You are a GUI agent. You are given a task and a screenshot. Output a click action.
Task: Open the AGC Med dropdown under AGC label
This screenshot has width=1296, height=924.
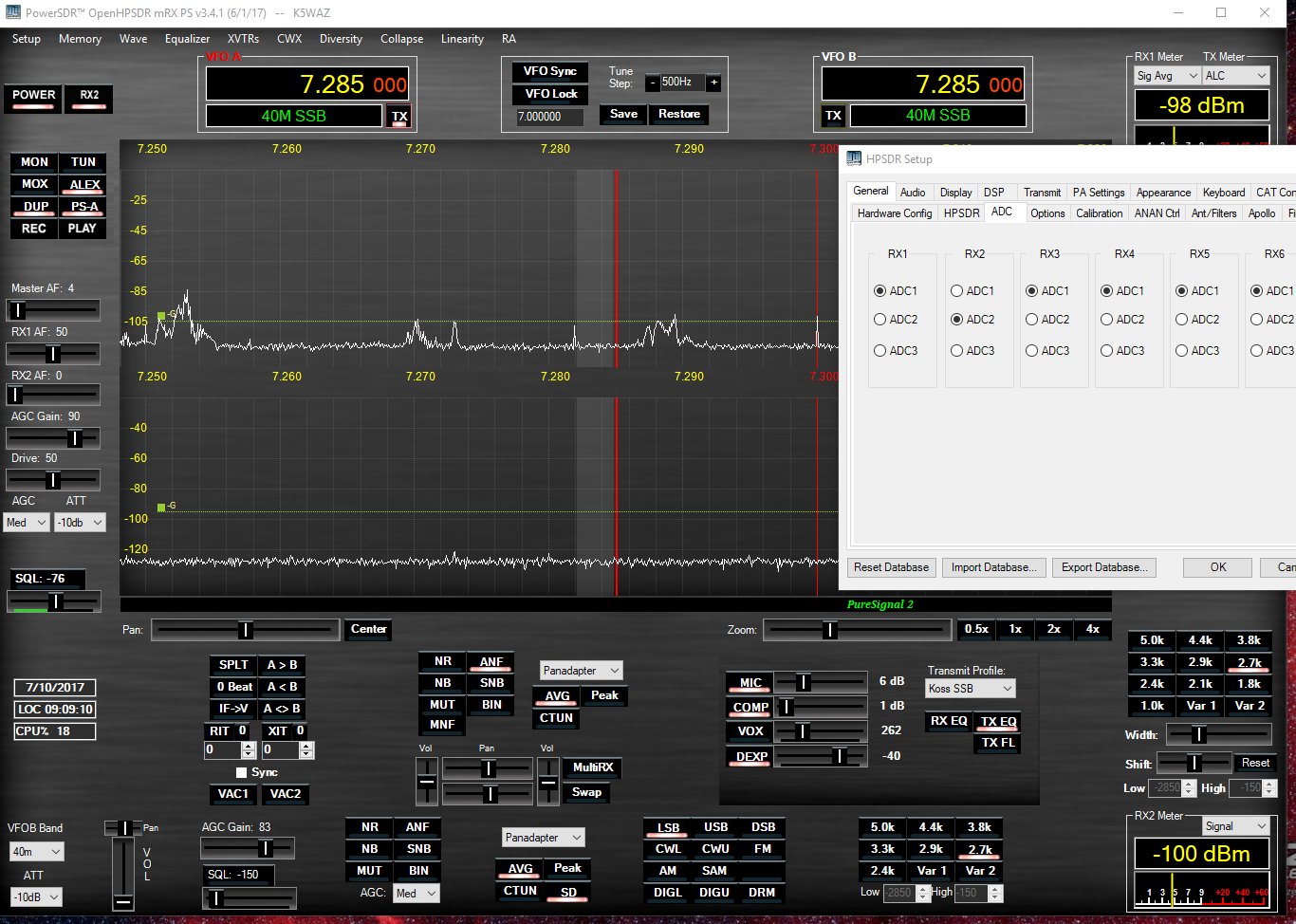point(27,523)
